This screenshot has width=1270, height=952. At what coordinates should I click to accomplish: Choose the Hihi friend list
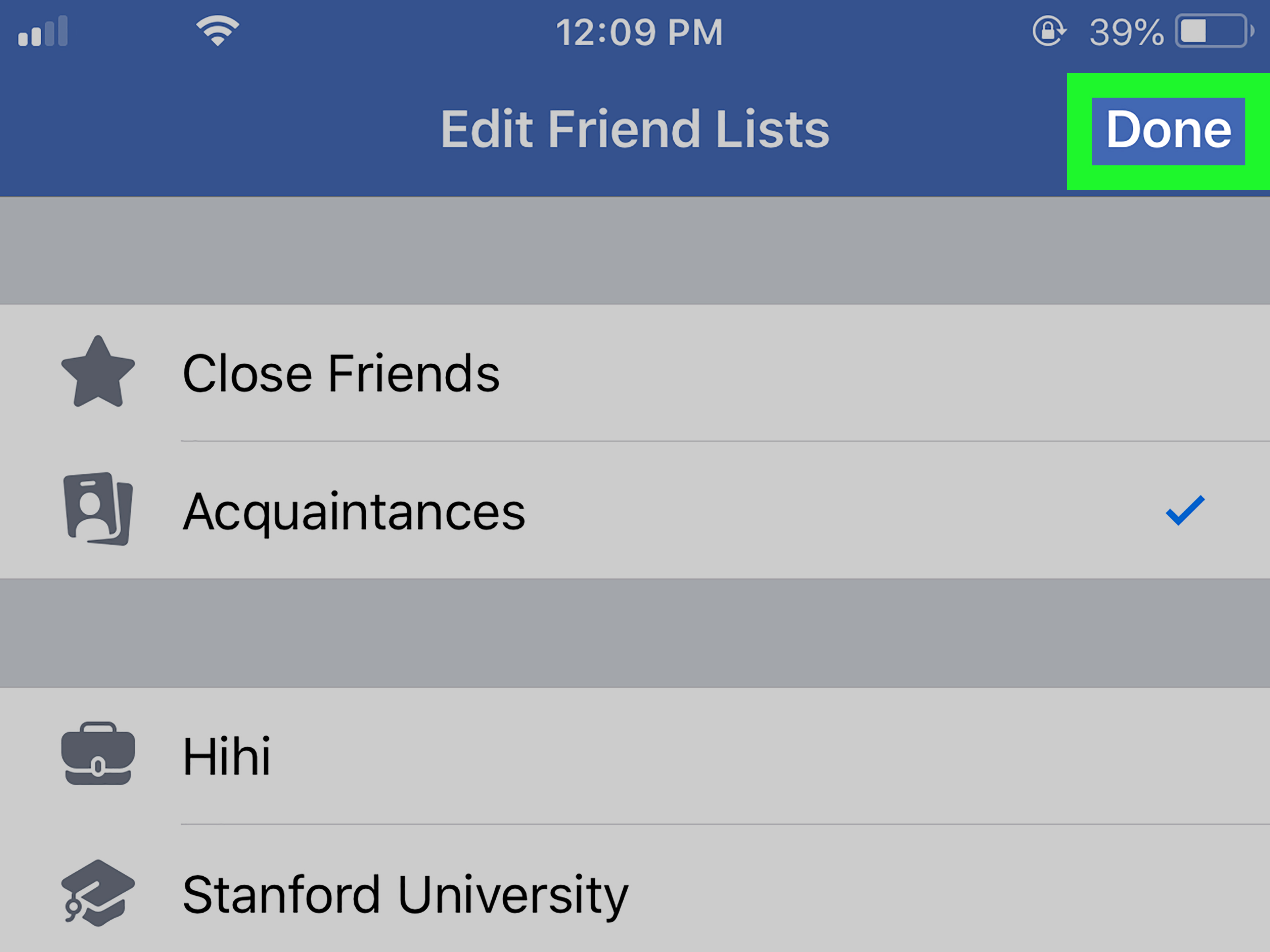(635, 756)
